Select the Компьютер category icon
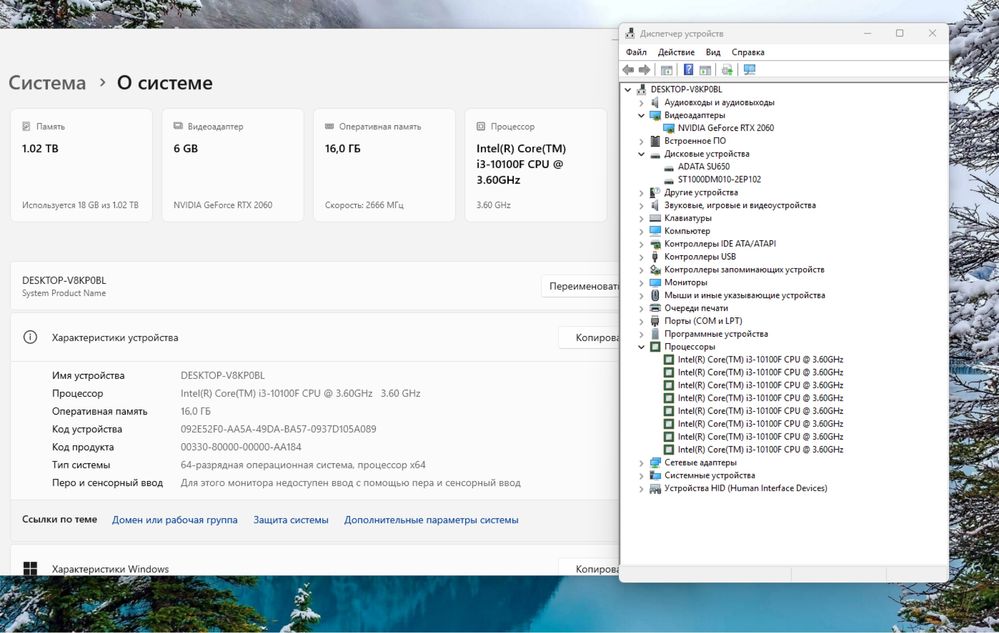Image resolution: width=999 pixels, height=633 pixels. [655, 231]
